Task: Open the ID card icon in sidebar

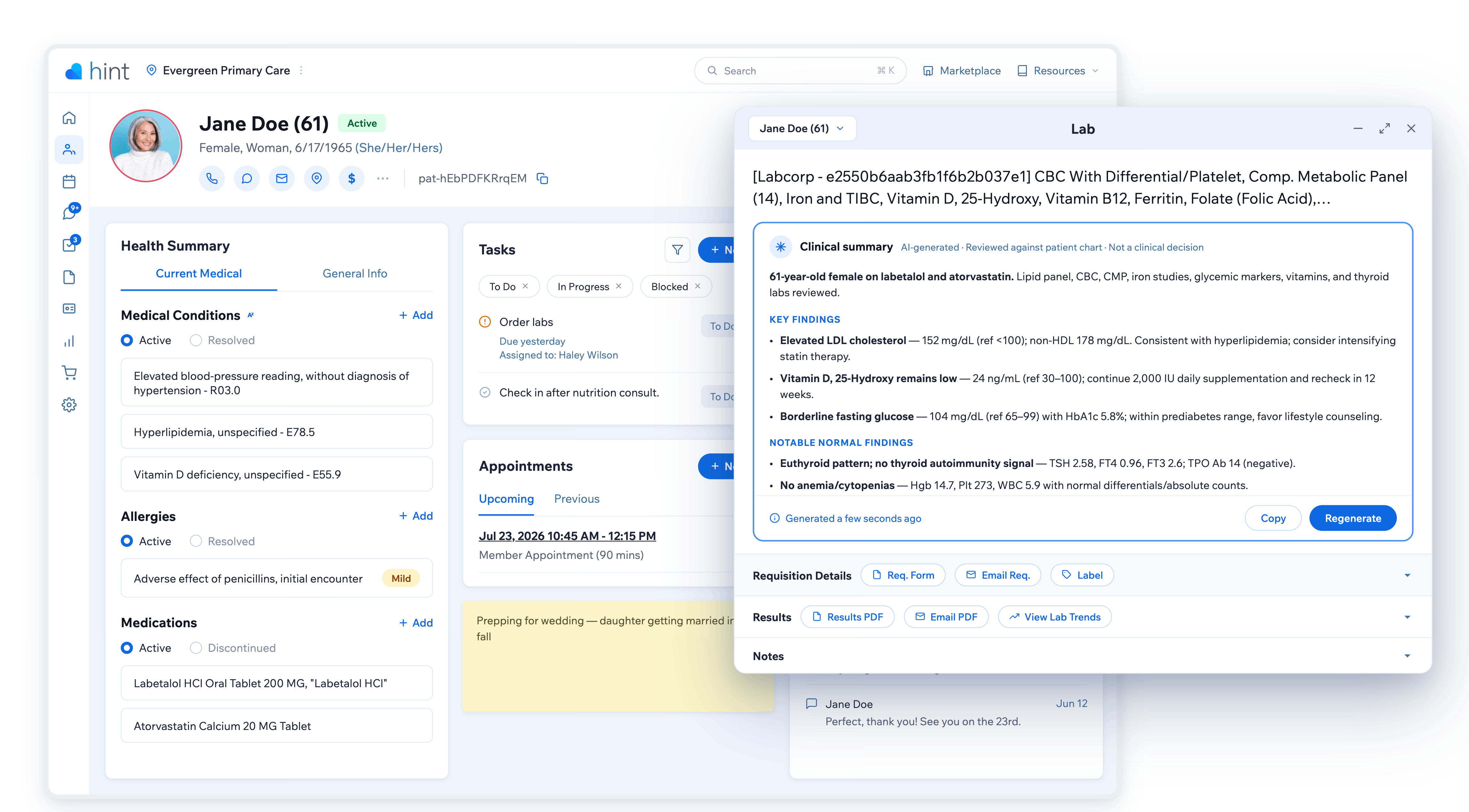Action: (x=69, y=309)
